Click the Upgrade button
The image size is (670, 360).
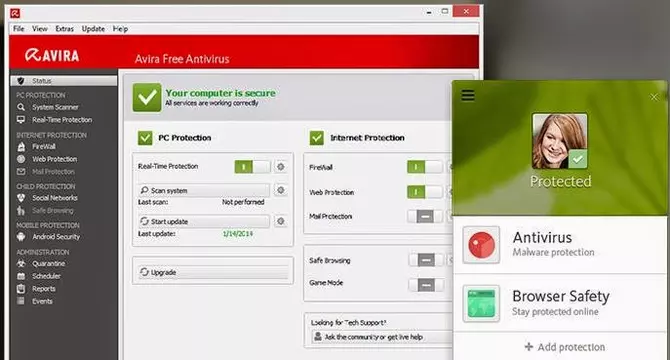tap(213, 272)
